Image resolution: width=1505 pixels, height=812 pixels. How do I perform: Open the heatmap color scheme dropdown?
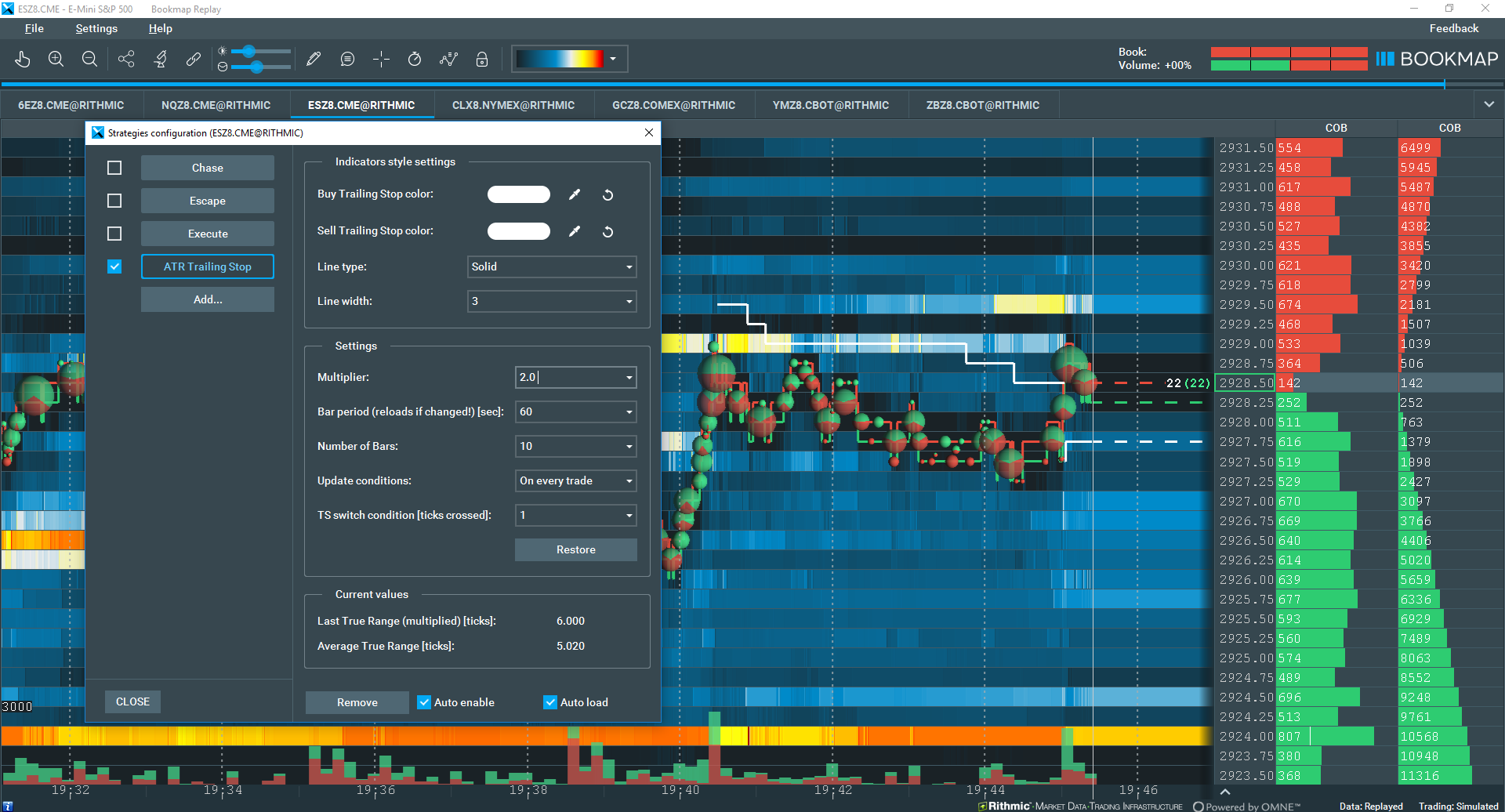(x=613, y=59)
